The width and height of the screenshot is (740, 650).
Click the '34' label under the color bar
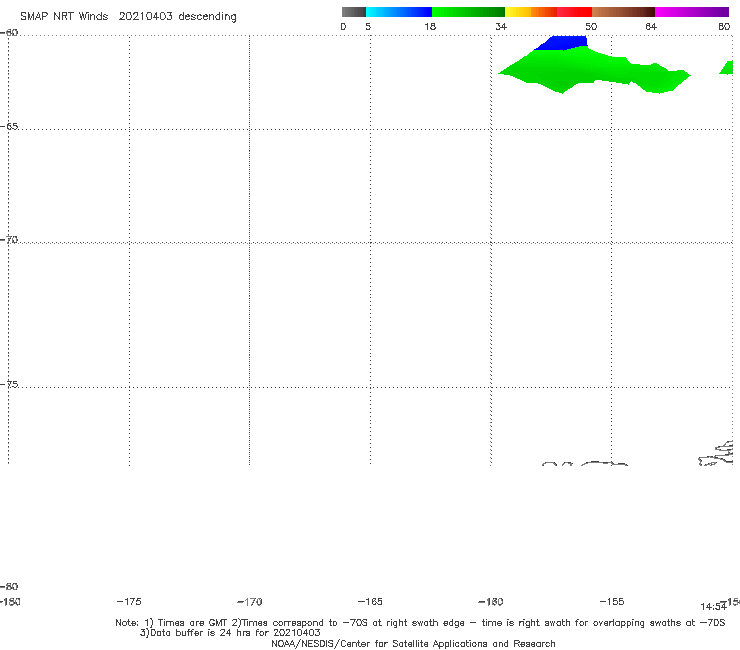coord(501,27)
